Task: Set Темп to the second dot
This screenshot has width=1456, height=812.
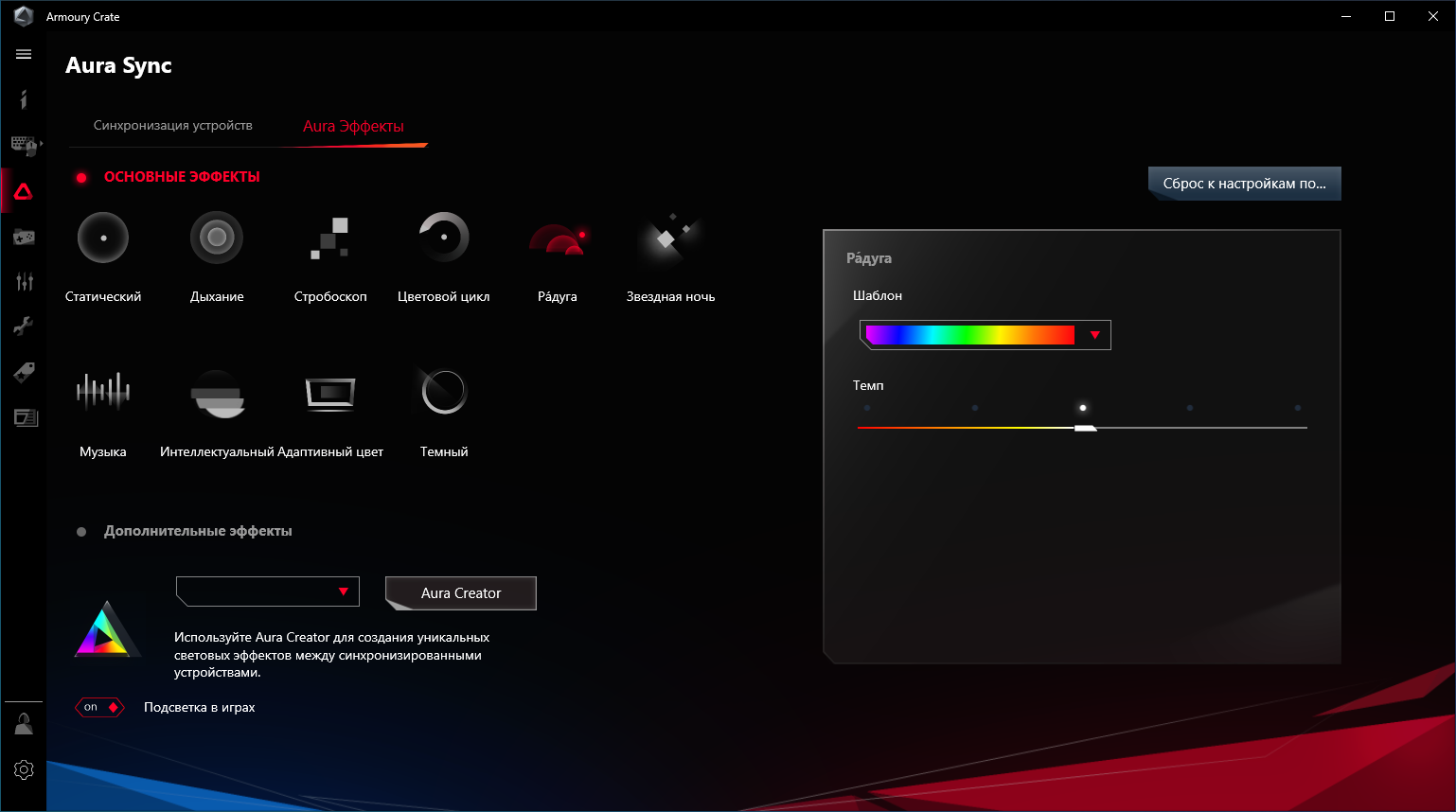Action: [x=975, y=408]
